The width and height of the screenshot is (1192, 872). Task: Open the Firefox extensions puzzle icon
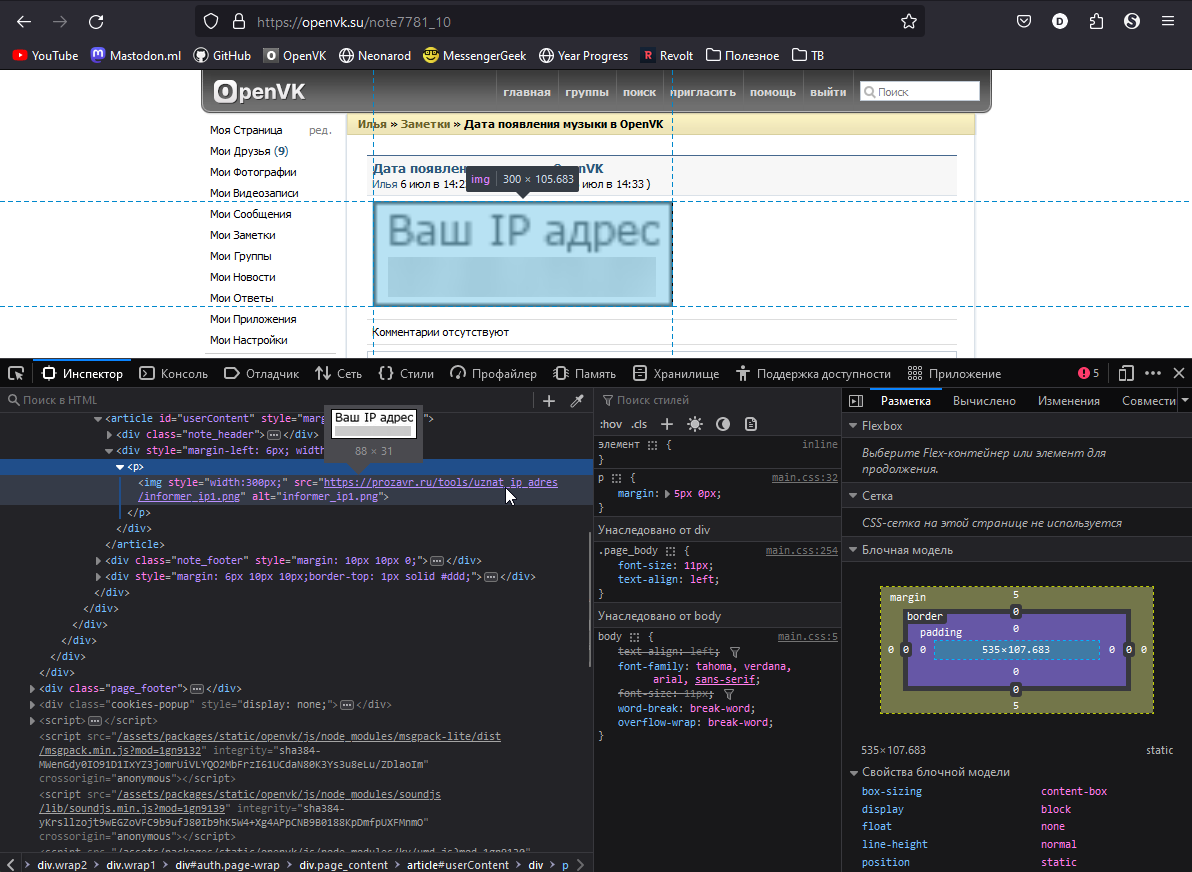pos(1096,20)
